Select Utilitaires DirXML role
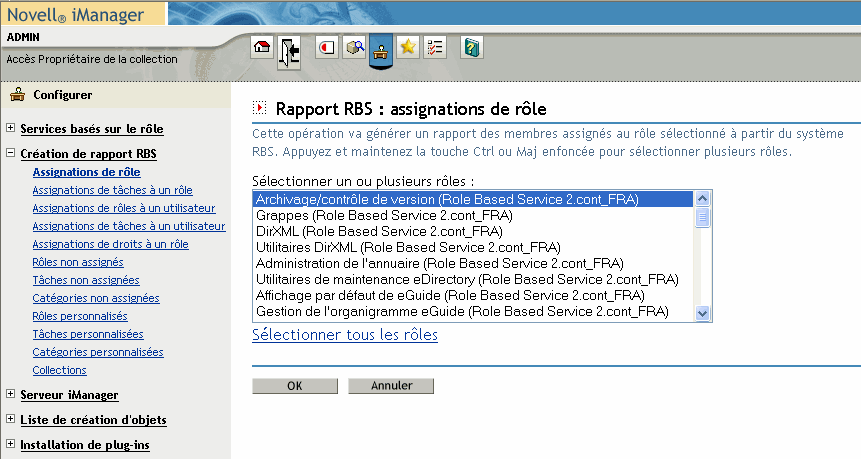 coord(473,248)
